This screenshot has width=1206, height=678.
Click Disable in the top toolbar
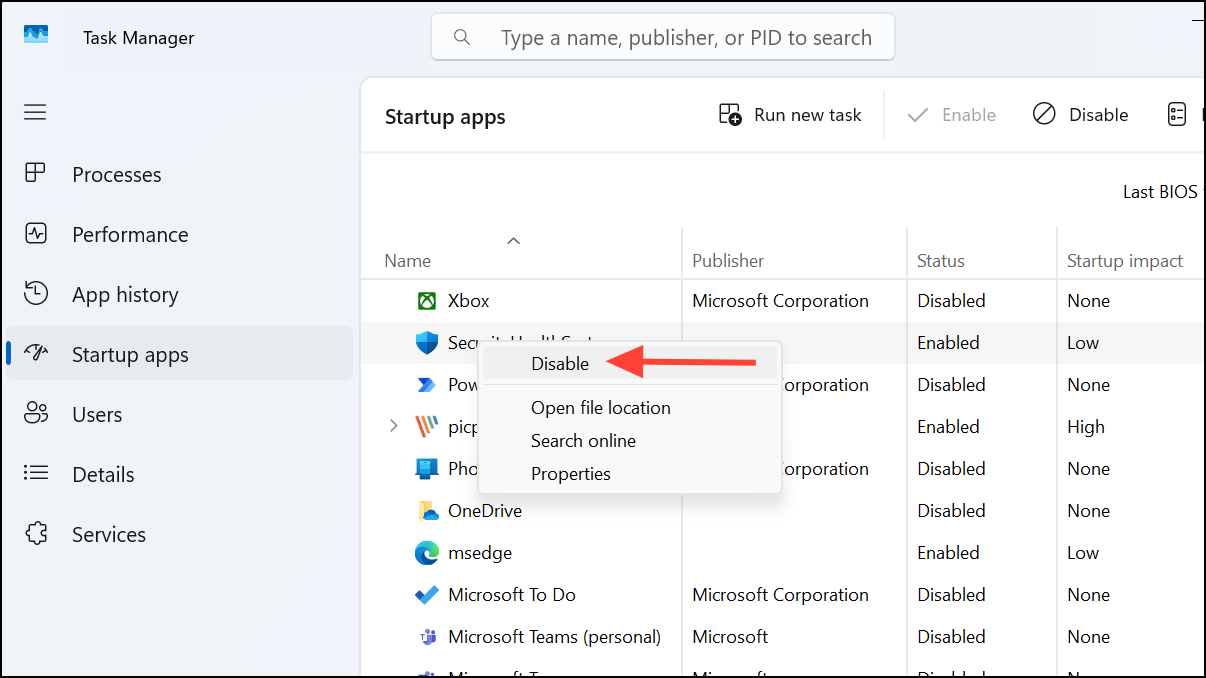coord(1080,114)
